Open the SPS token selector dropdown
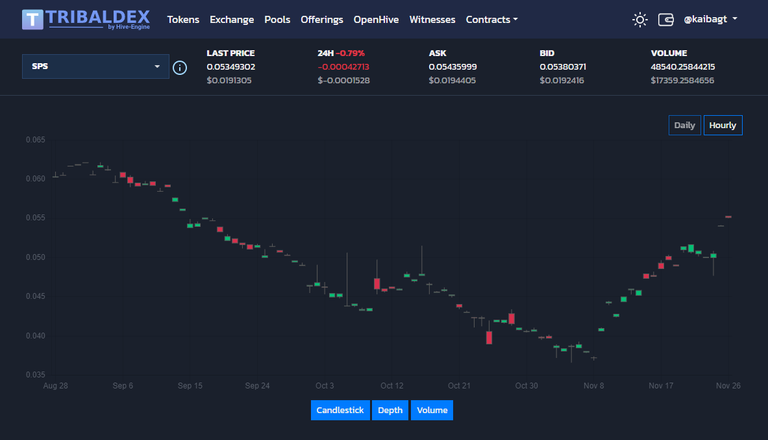Image resolution: width=768 pixels, height=440 pixels. click(96, 66)
